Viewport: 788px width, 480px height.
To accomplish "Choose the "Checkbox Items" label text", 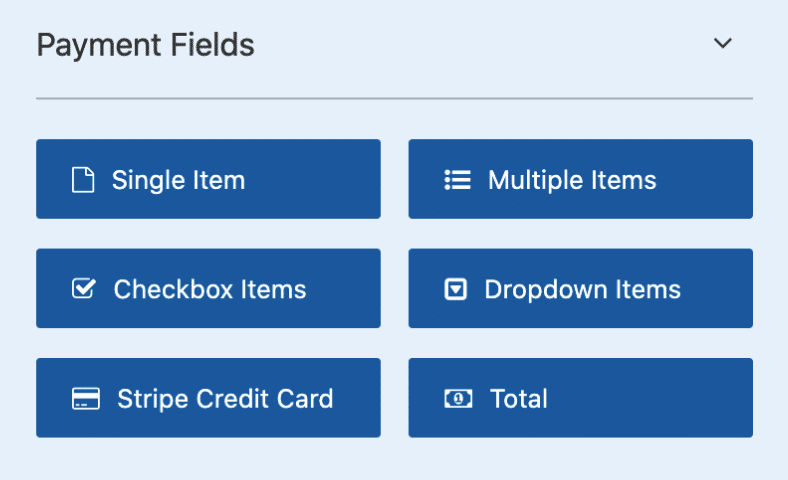I will pos(210,289).
